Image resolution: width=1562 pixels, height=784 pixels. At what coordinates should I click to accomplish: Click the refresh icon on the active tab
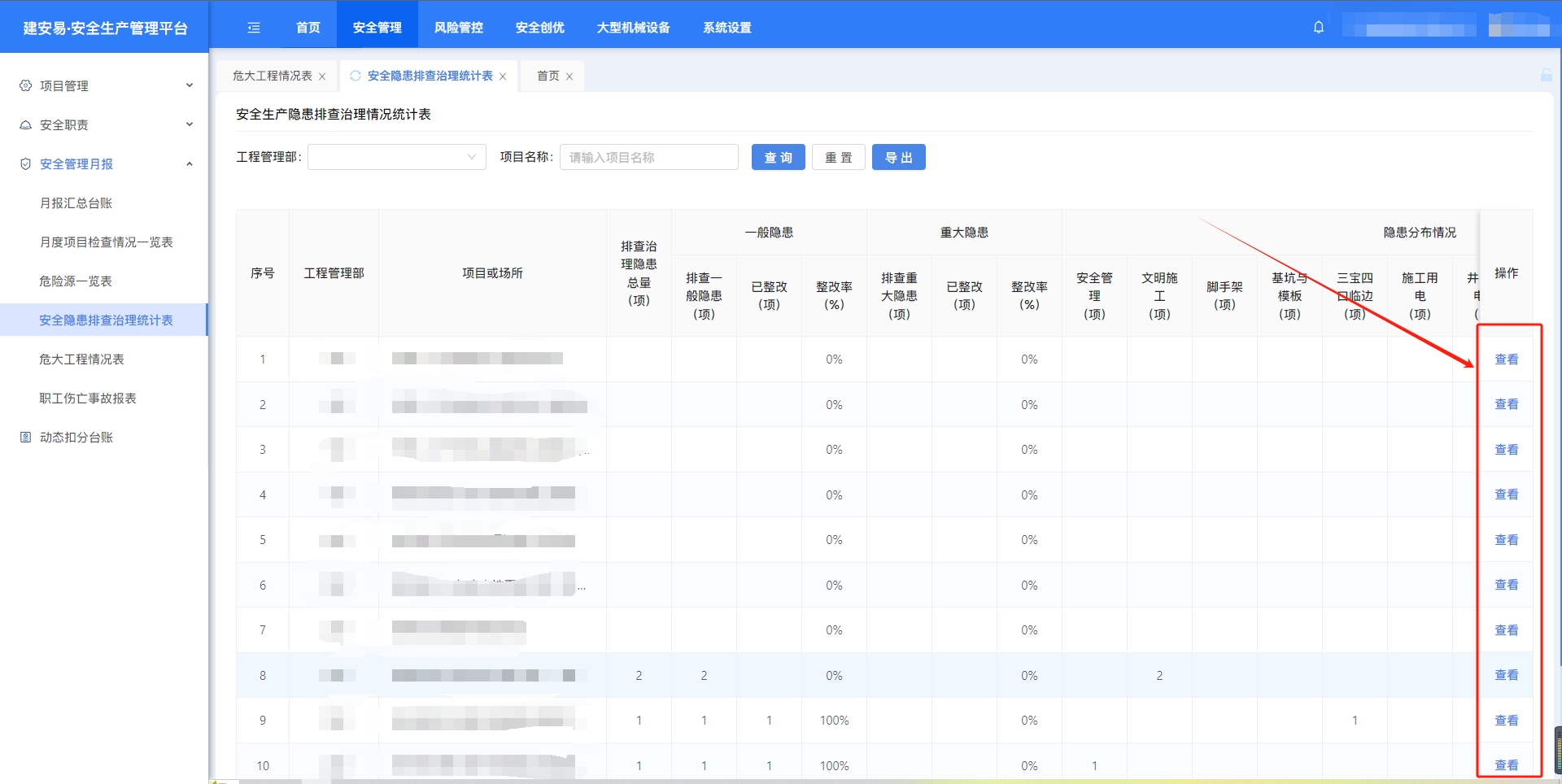pos(356,76)
